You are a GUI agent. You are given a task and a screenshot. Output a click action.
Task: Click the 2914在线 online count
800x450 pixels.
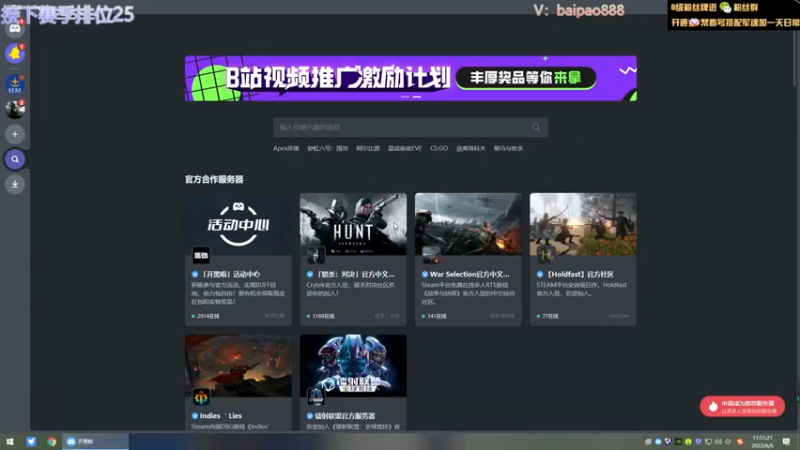pyautogui.click(x=206, y=316)
